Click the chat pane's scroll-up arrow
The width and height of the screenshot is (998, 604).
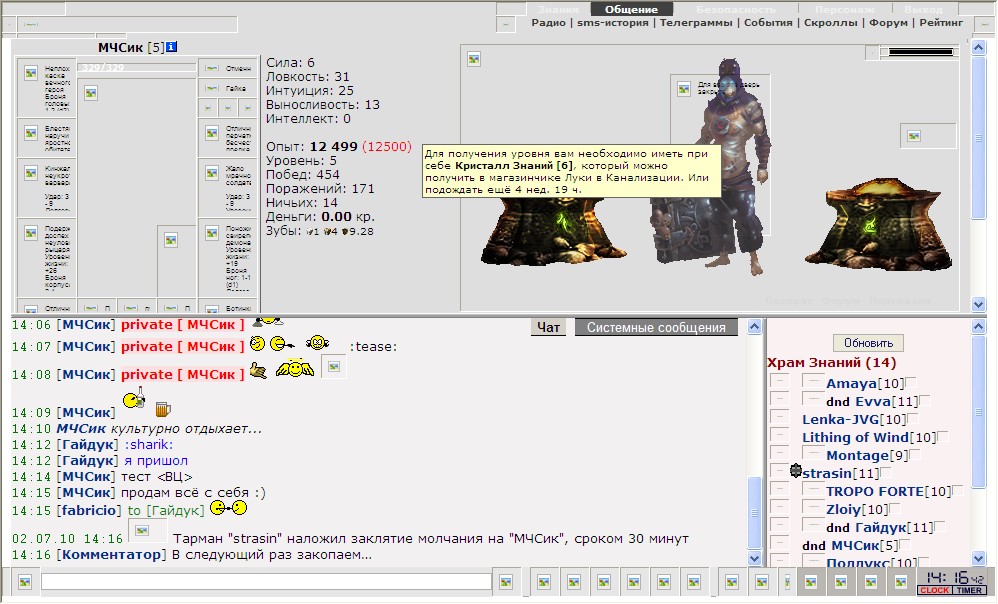click(x=754, y=327)
